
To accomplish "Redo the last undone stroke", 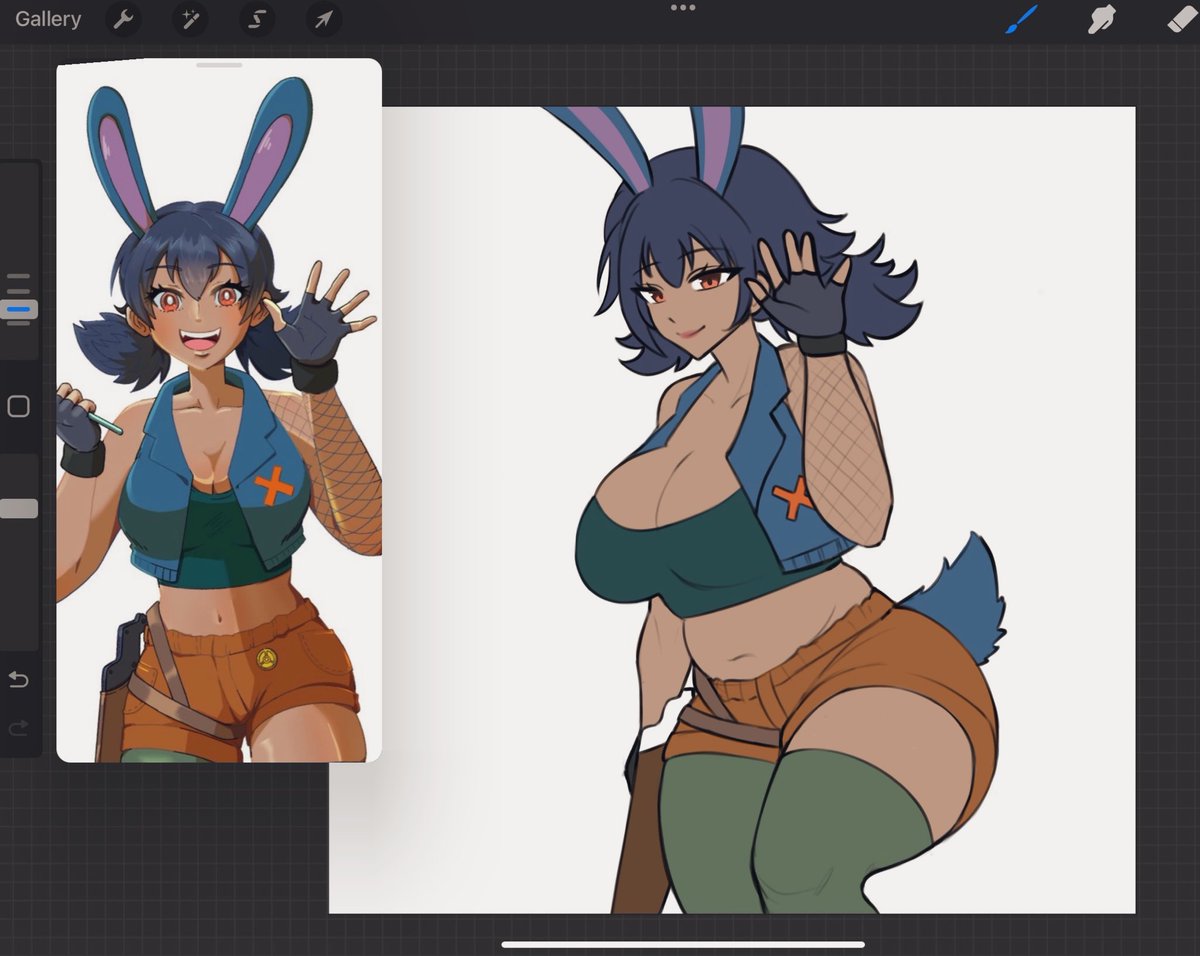I will click(x=18, y=729).
